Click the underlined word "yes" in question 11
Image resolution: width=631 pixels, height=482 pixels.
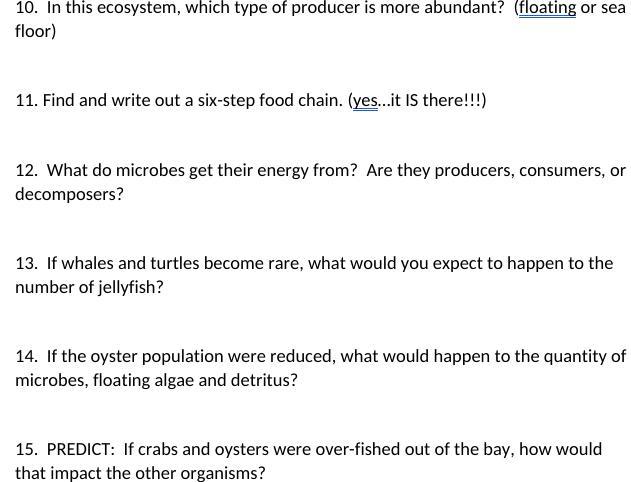point(365,101)
